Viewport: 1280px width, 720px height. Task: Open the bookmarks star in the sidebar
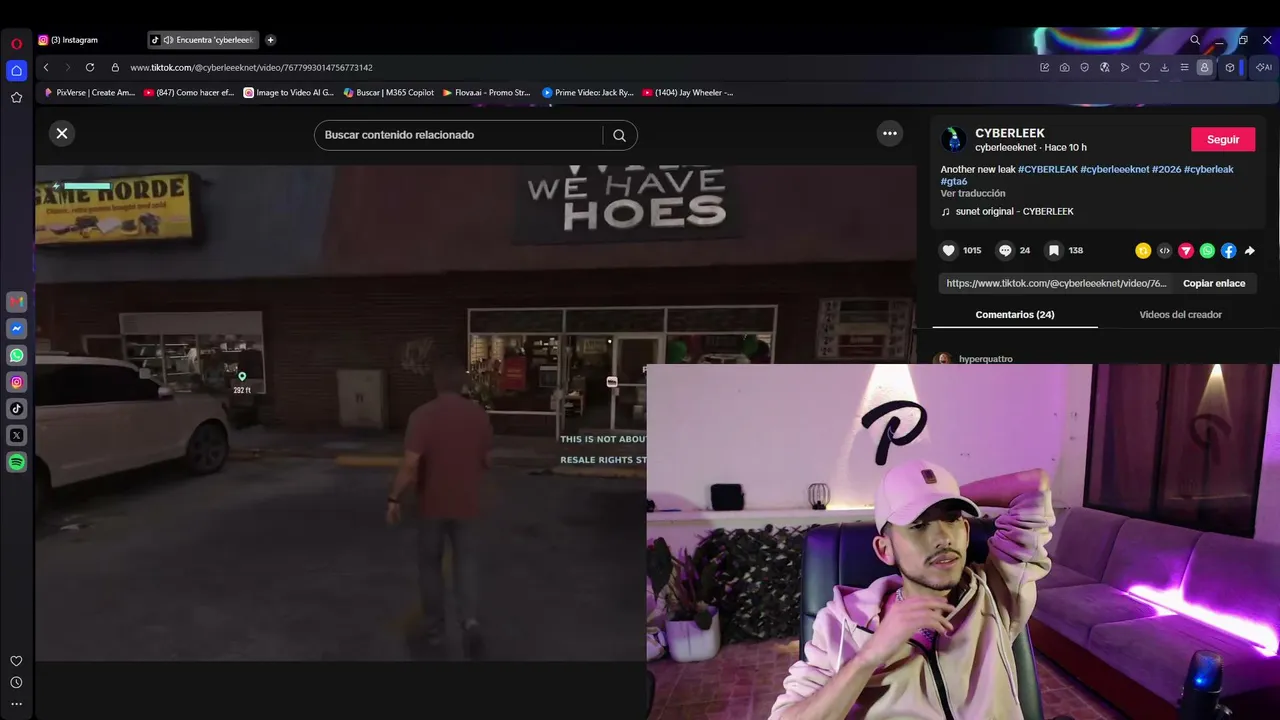point(16,97)
